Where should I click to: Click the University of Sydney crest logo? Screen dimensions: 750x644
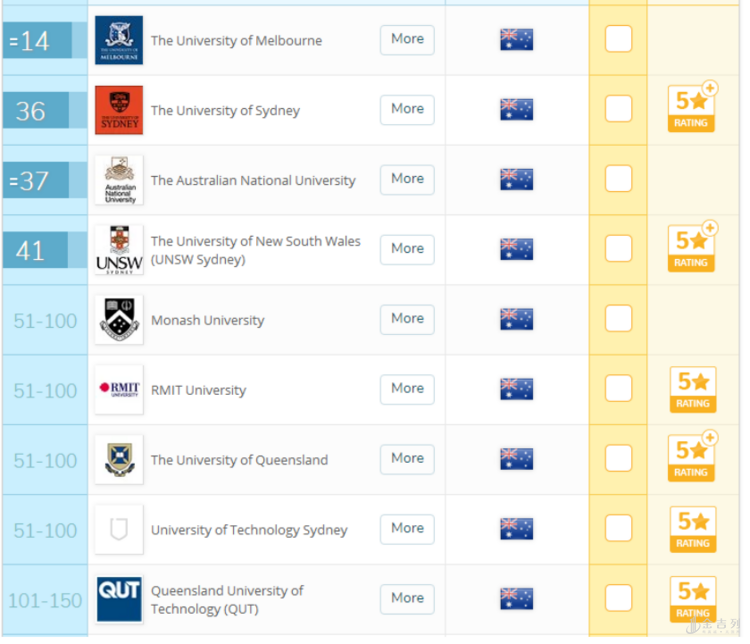119,110
